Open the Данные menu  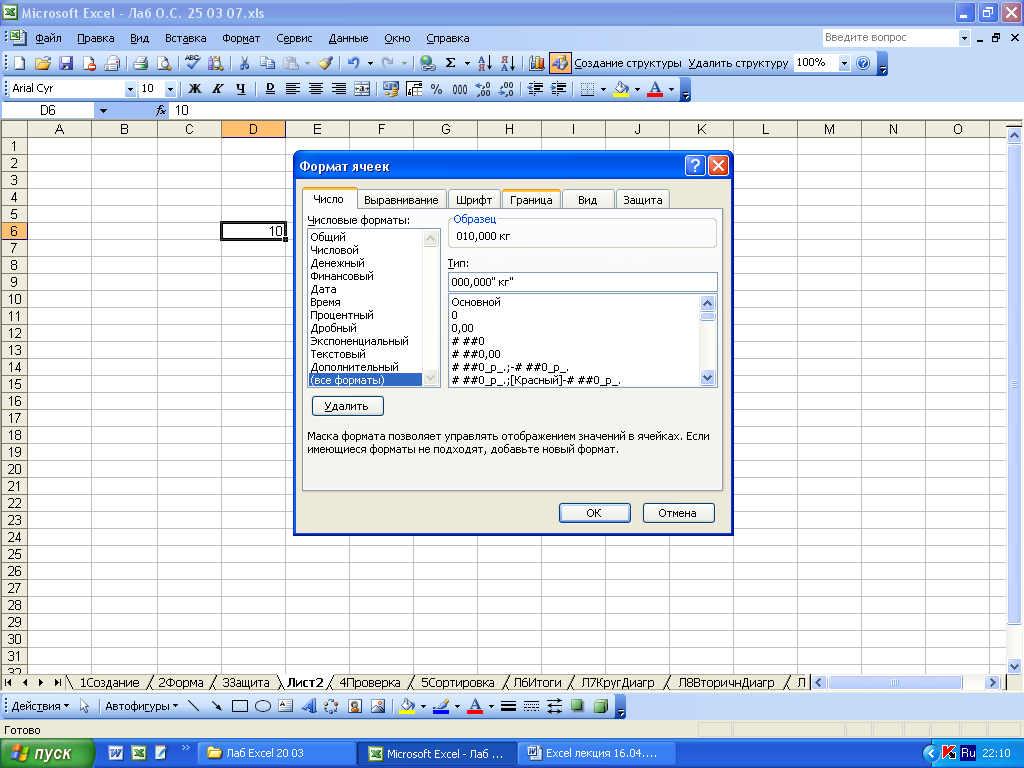[348, 39]
